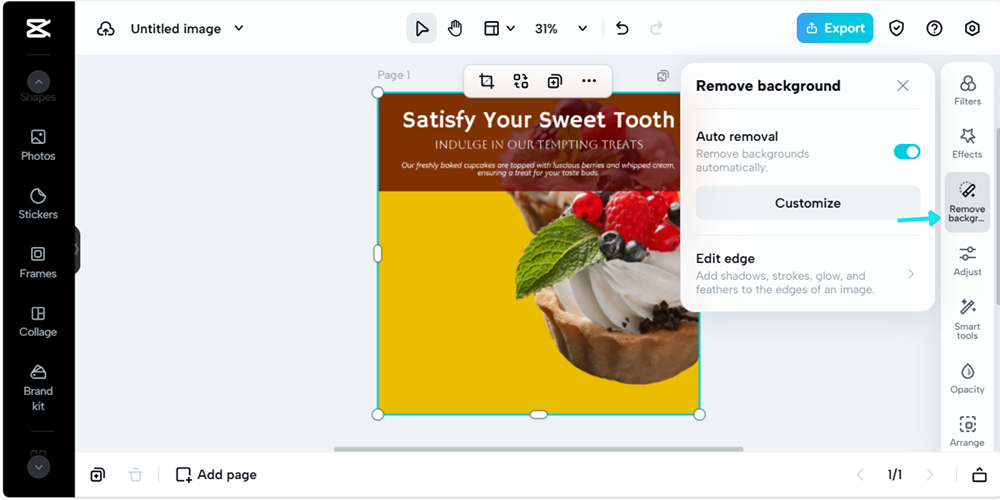Click the left panel collapse handle

pos(77,249)
